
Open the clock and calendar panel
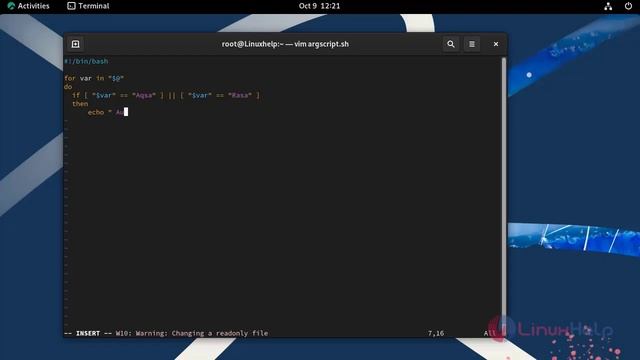click(x=319, y=6)
